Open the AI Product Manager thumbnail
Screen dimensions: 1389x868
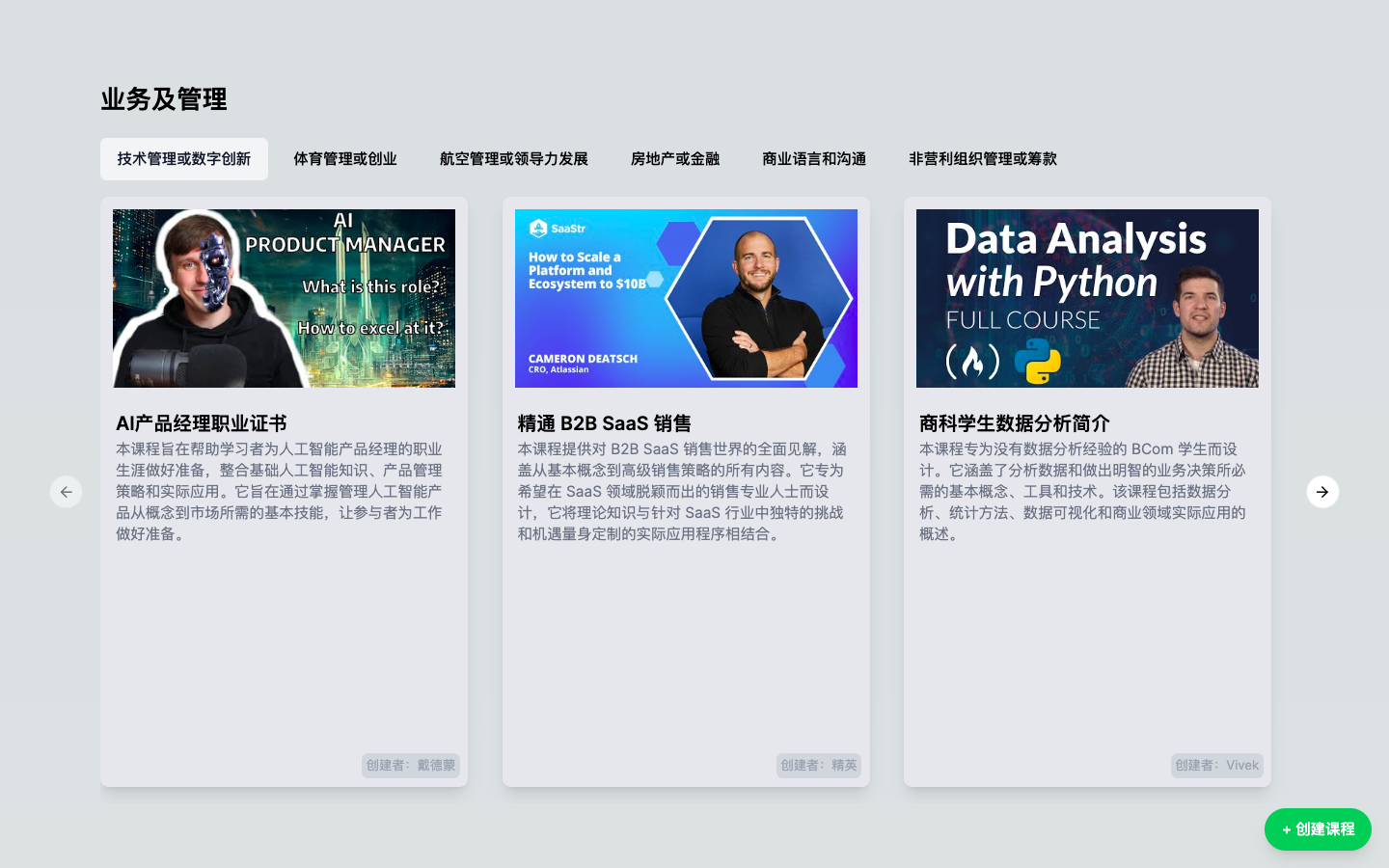284,298
